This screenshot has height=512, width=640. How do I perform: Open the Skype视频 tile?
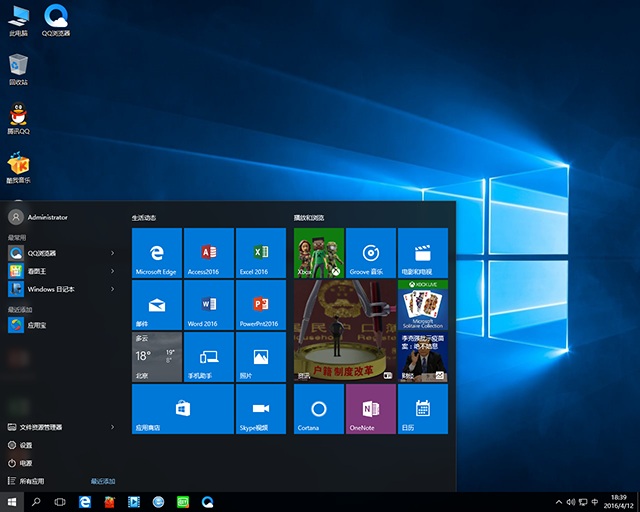[260, 408]
